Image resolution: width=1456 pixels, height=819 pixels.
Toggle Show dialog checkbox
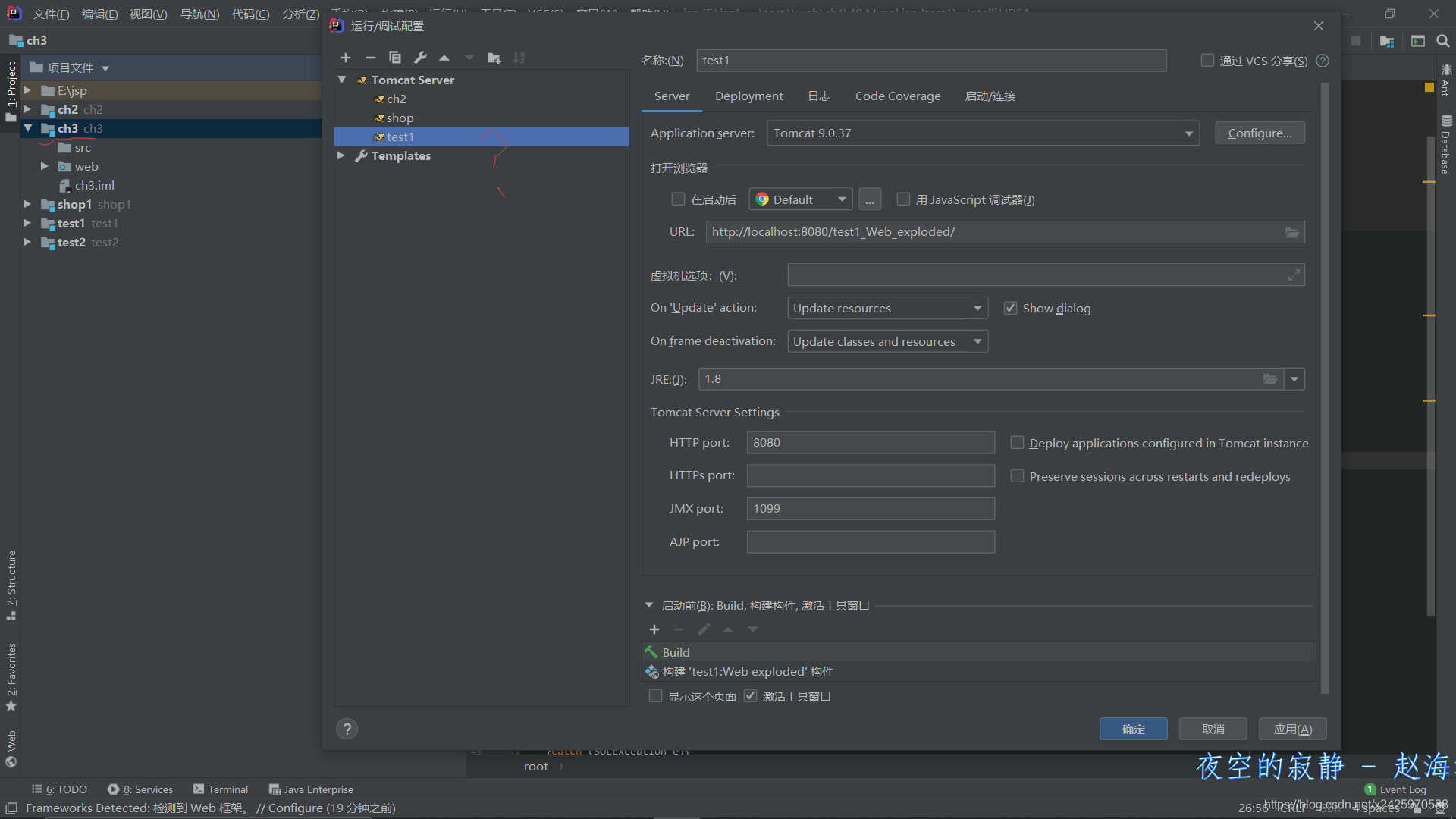click(1010, 308)
